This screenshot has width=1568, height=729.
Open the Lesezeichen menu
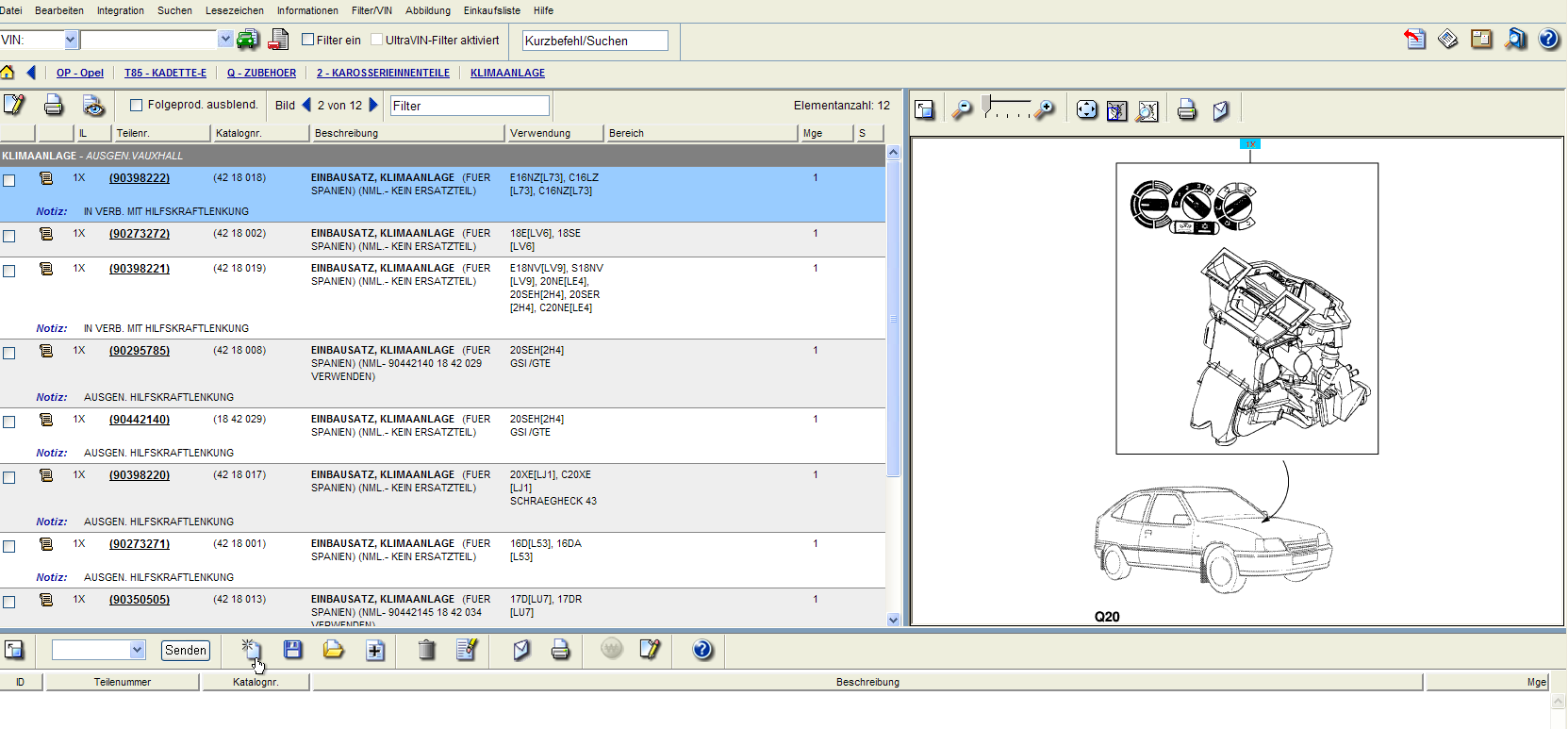click(x=234, y=10)
